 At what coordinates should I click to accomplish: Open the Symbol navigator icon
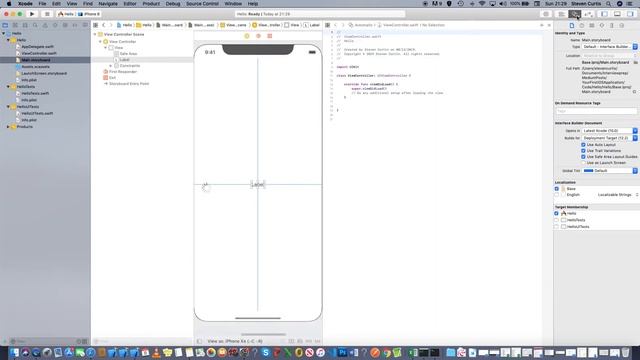click(x=25, y=25)
